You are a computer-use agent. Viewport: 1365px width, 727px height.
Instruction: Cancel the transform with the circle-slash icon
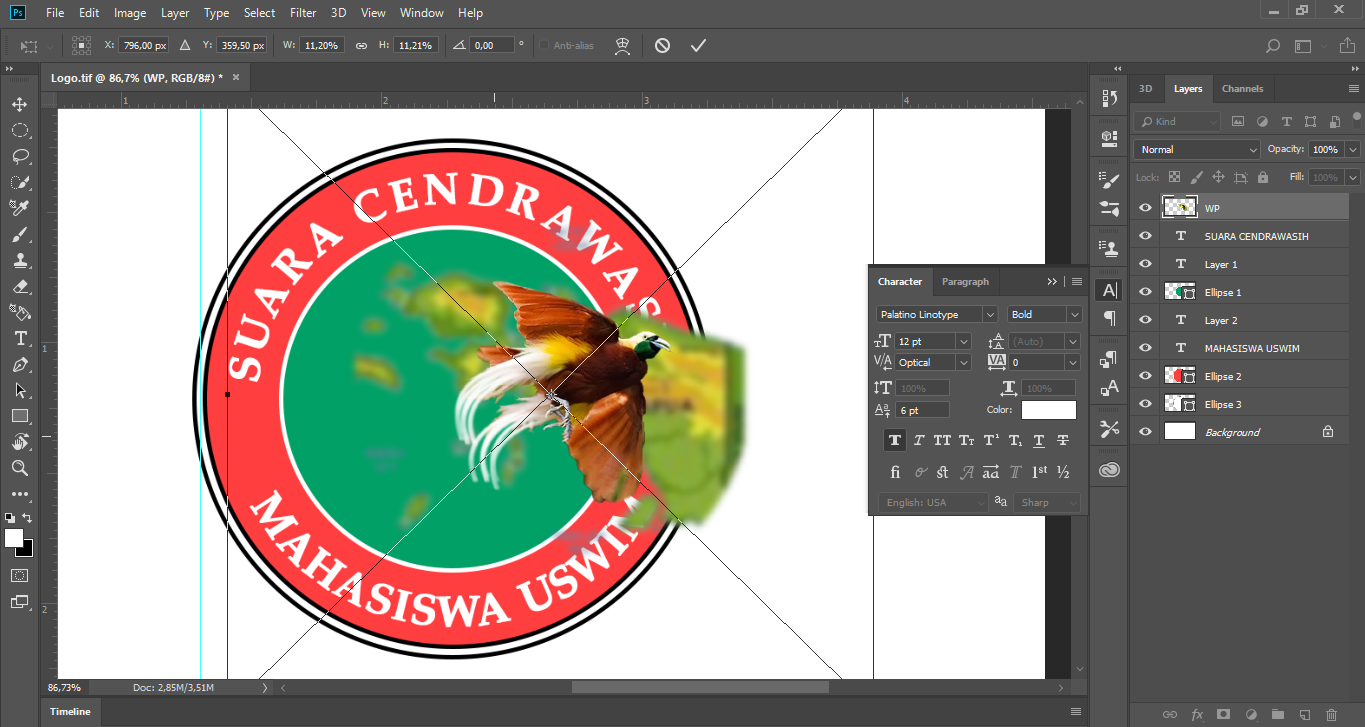(x=662, y=45)
